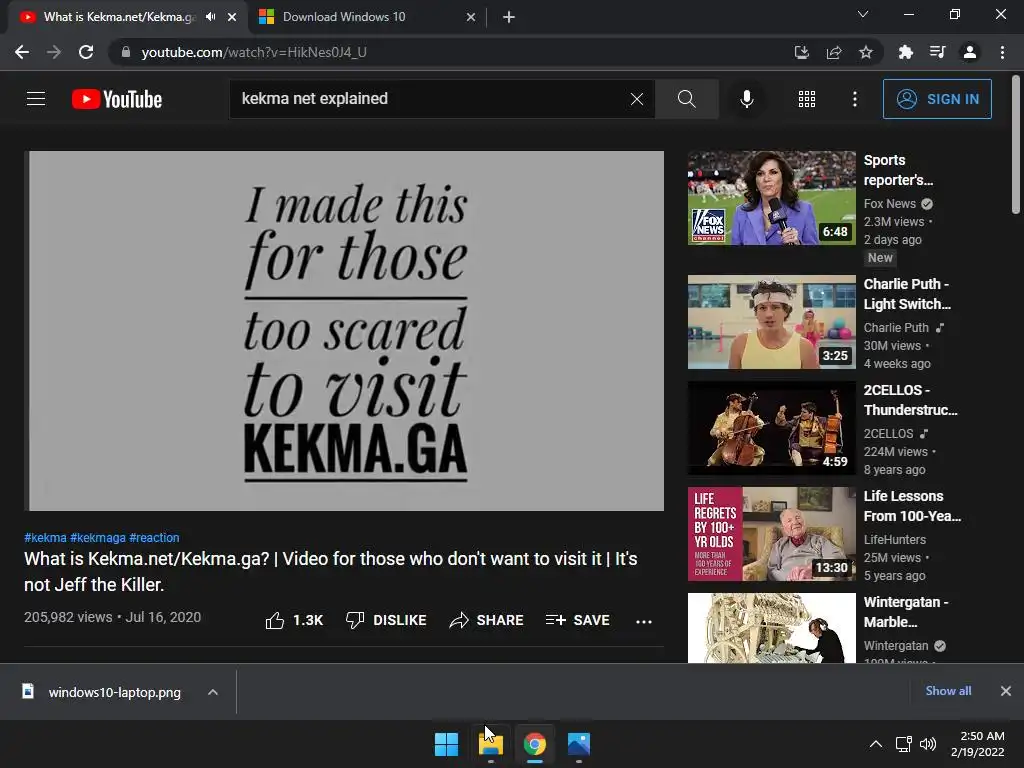Click the page vertical scrollbar
The image size is (1024, 768).
pyautogui.click(x=1016, y=144)
